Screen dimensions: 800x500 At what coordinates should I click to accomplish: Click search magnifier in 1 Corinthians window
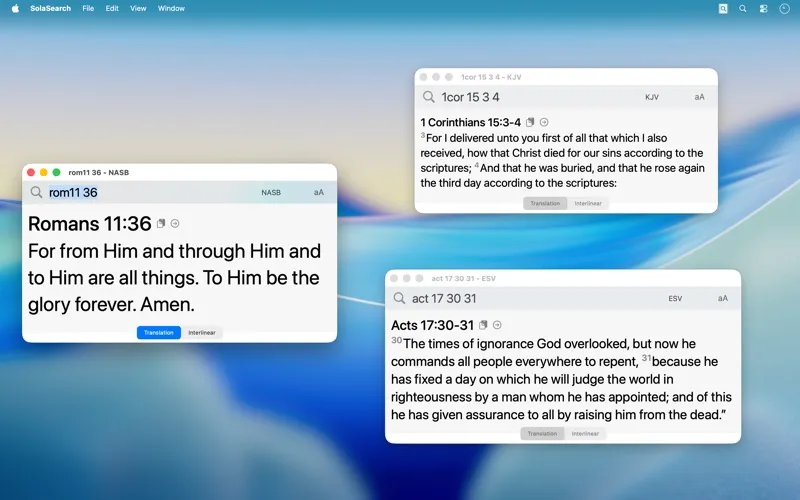coord(429,97)
